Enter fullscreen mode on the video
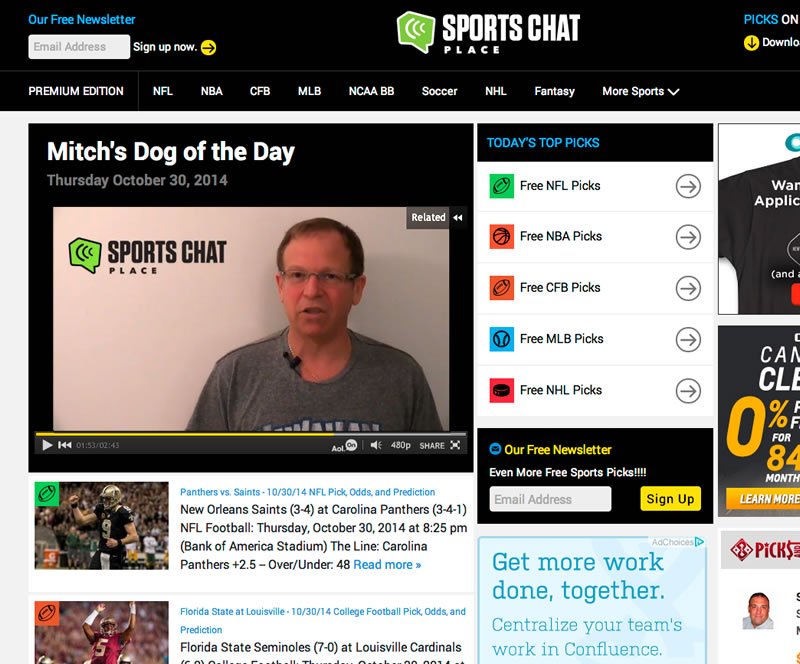Viewport: 800px width, 664px height. [x=455, y=445]
